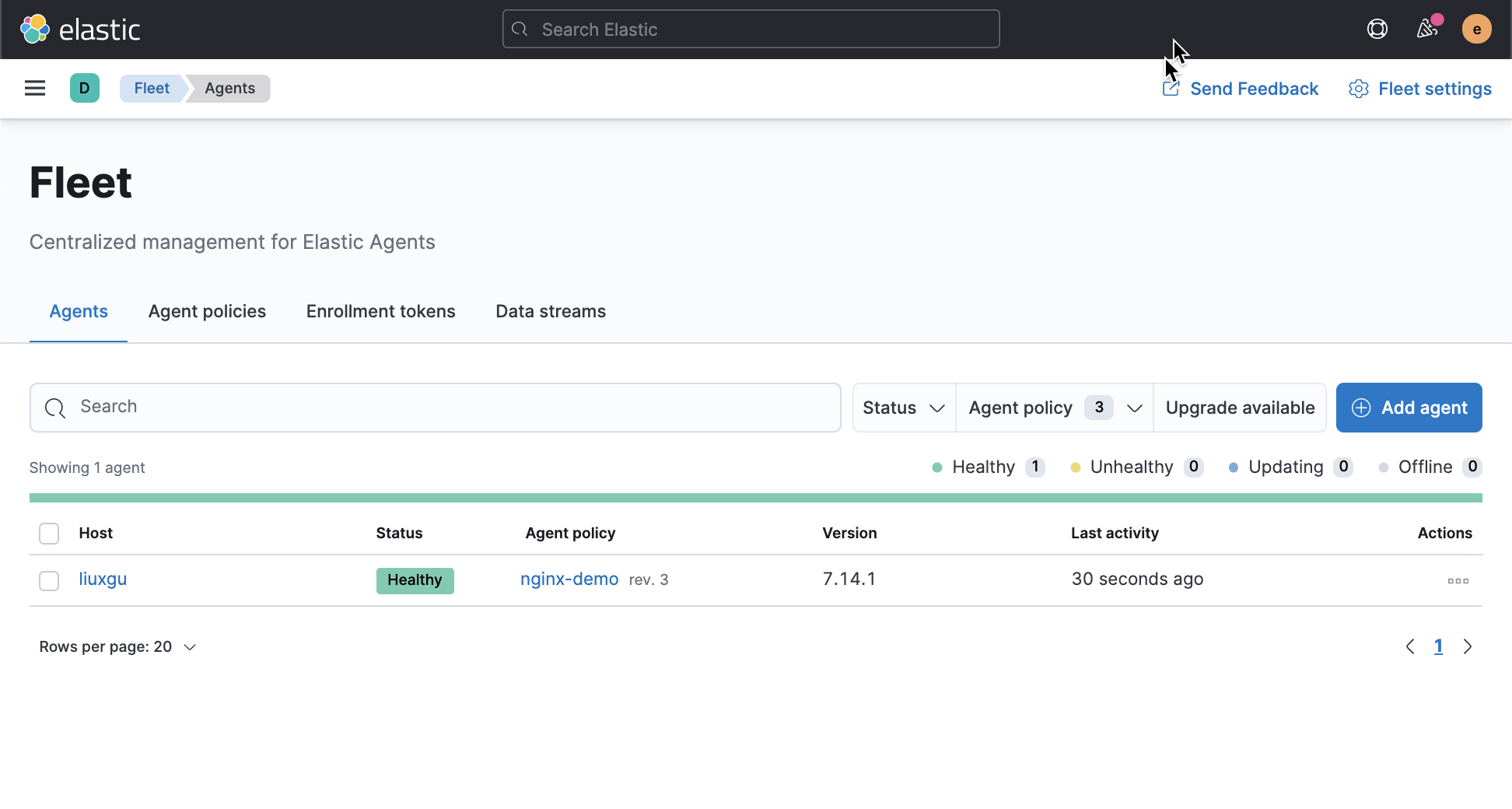Screen dimensions: 1512x809
Task: Click the Fleet settings gear icon
Action: pyautogui.click(x=1359, y=89)
